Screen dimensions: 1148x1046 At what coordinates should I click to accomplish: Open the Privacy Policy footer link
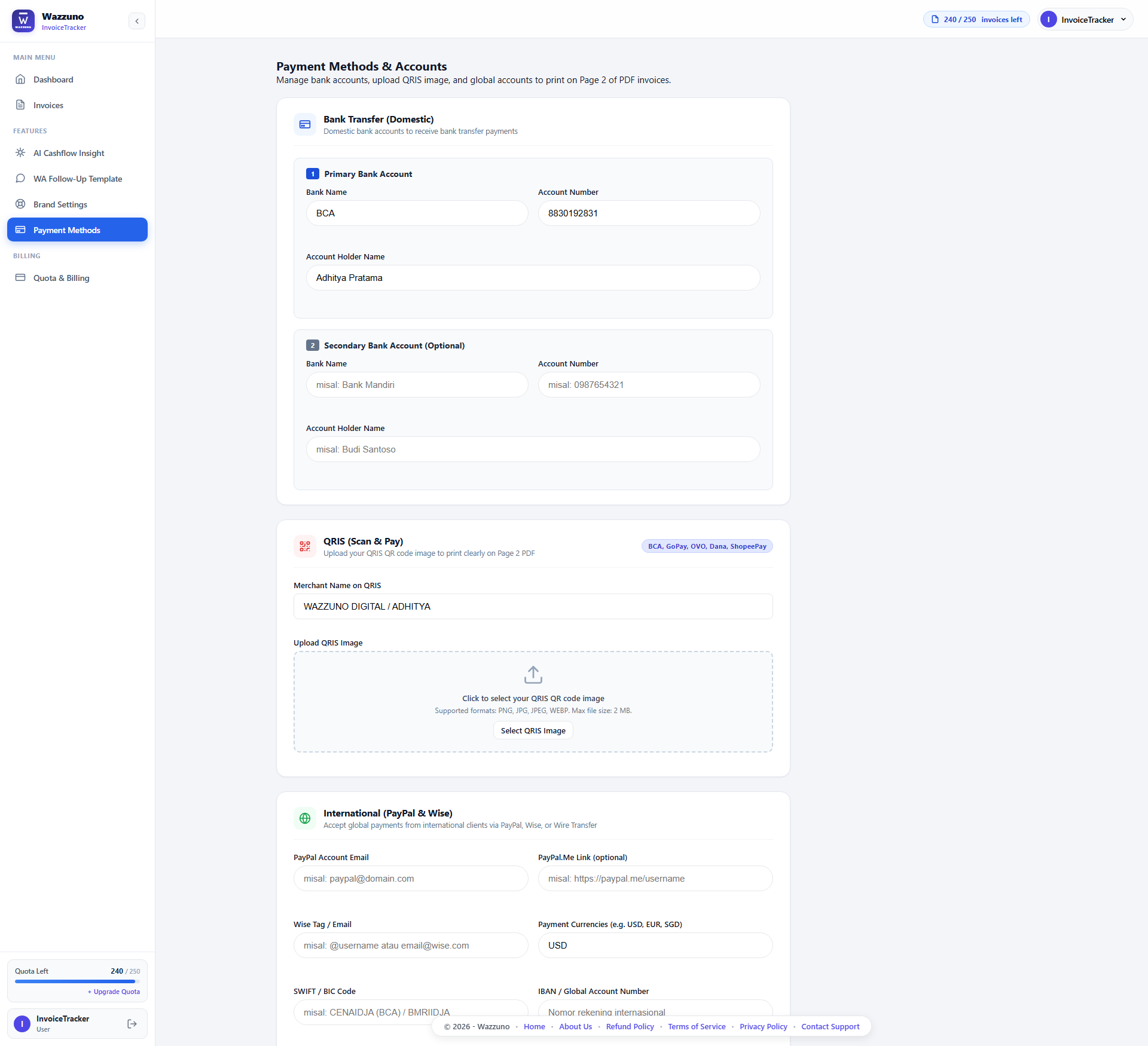coord(763,1027)
